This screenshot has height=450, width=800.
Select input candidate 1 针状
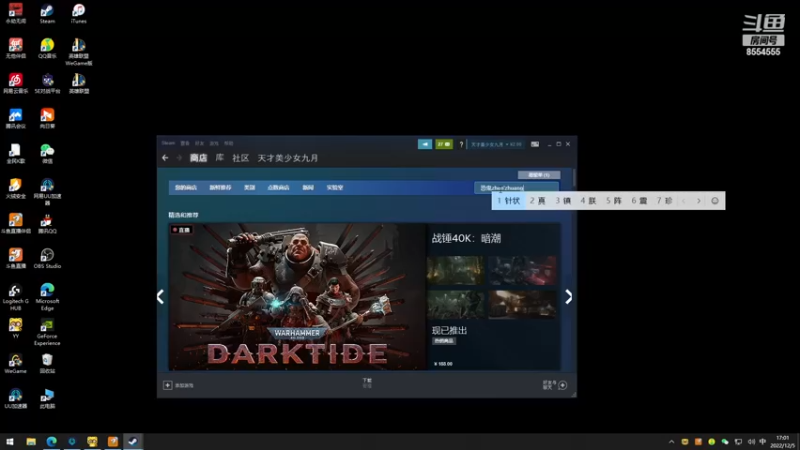click(x=509, y=201)
